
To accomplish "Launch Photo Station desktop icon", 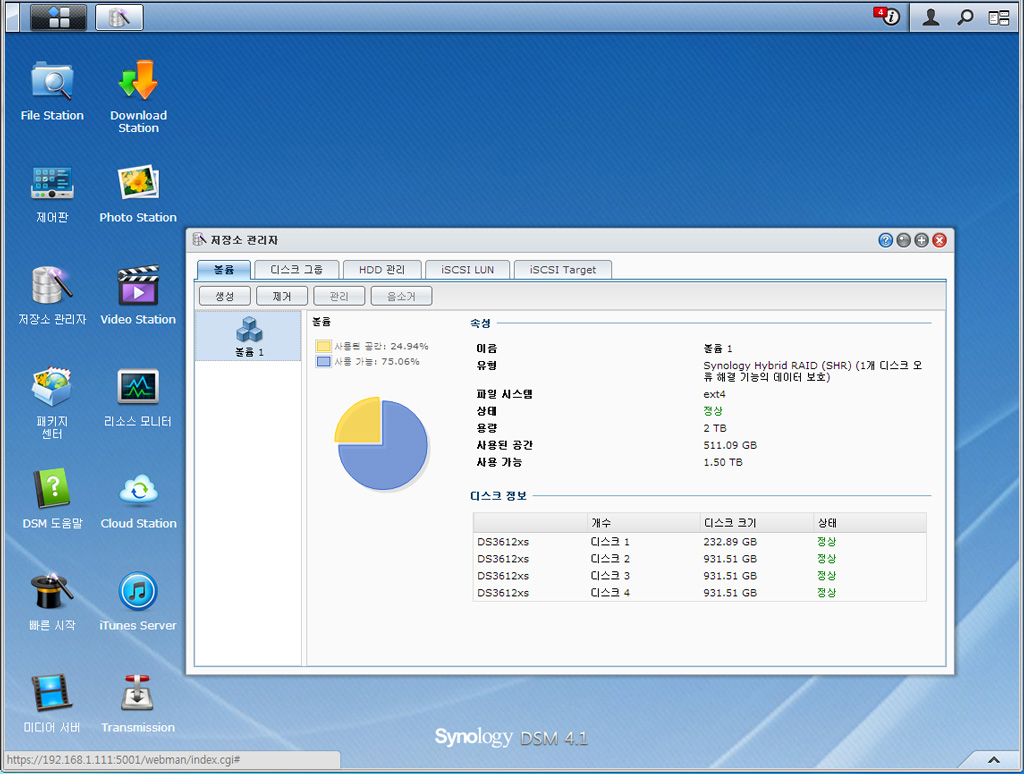I will coord(138,194).
